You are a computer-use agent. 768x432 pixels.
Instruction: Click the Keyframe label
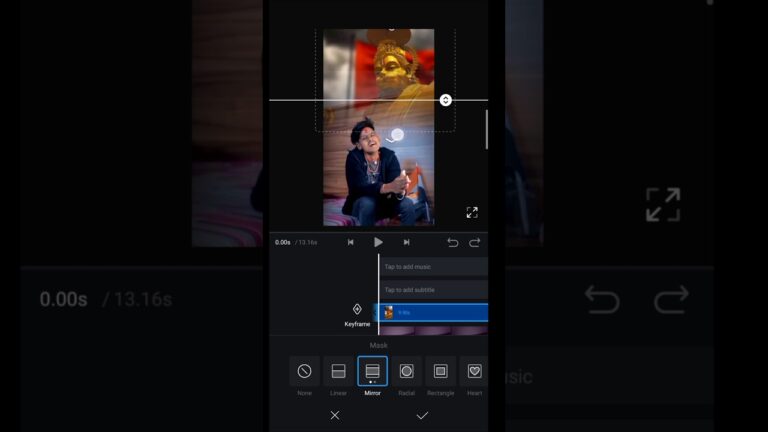357,324
